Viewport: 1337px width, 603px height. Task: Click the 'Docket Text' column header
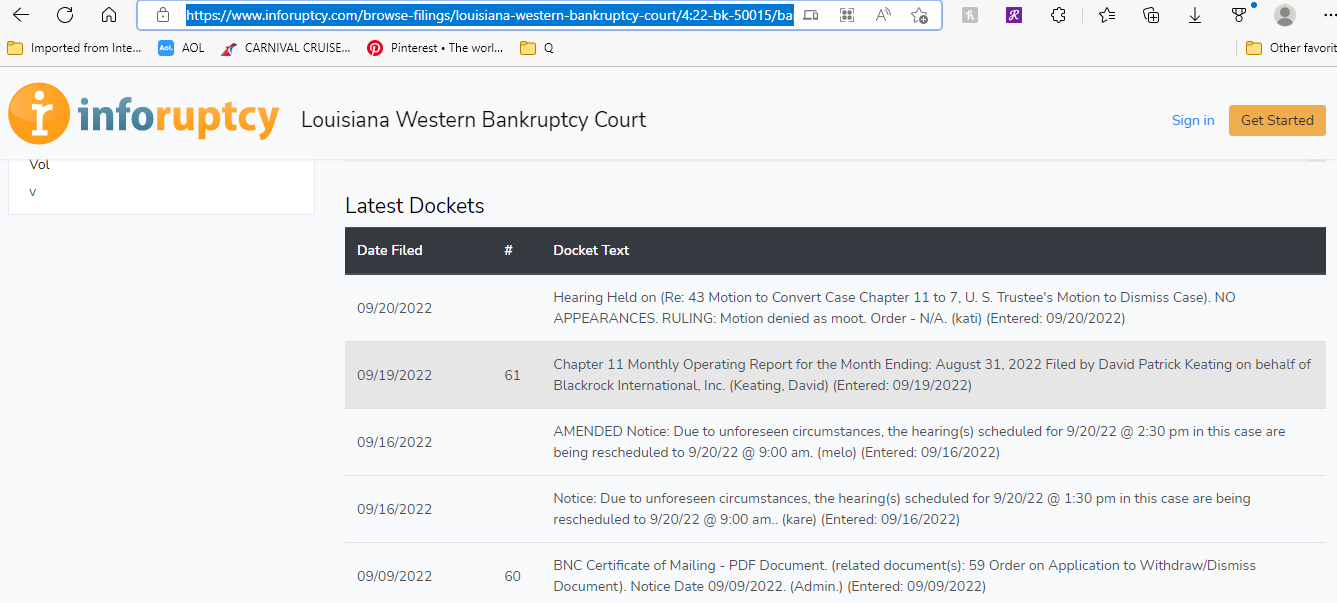[591, 250]
